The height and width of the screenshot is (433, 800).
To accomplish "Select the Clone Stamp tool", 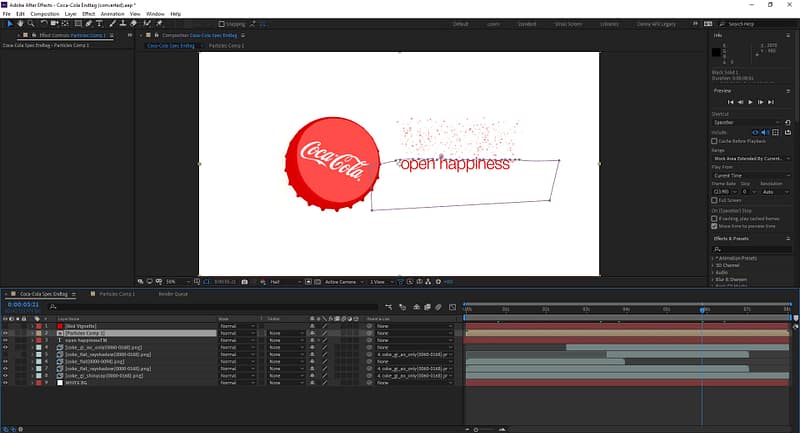I will (x=123, y=23).
